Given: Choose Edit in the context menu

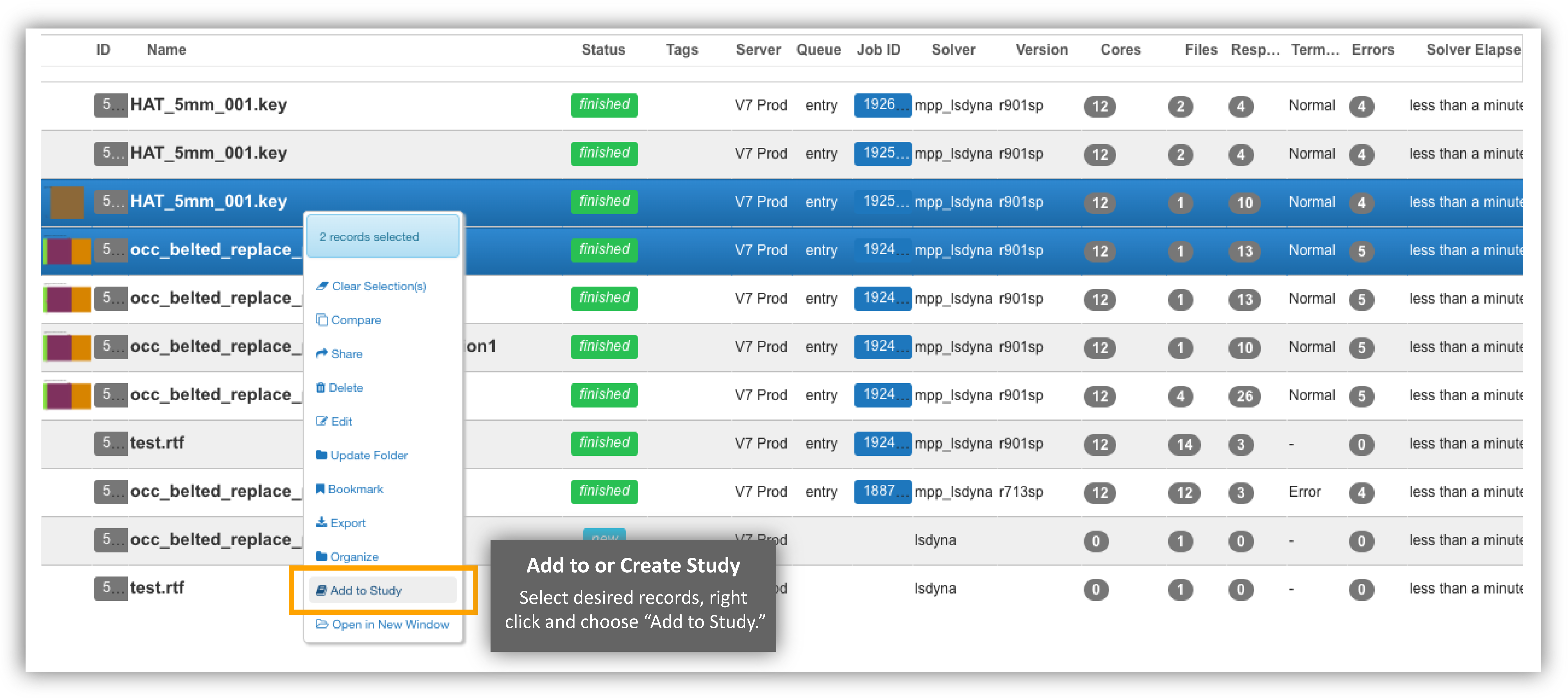Looking at the screenshot, I should tap(342, 421).
